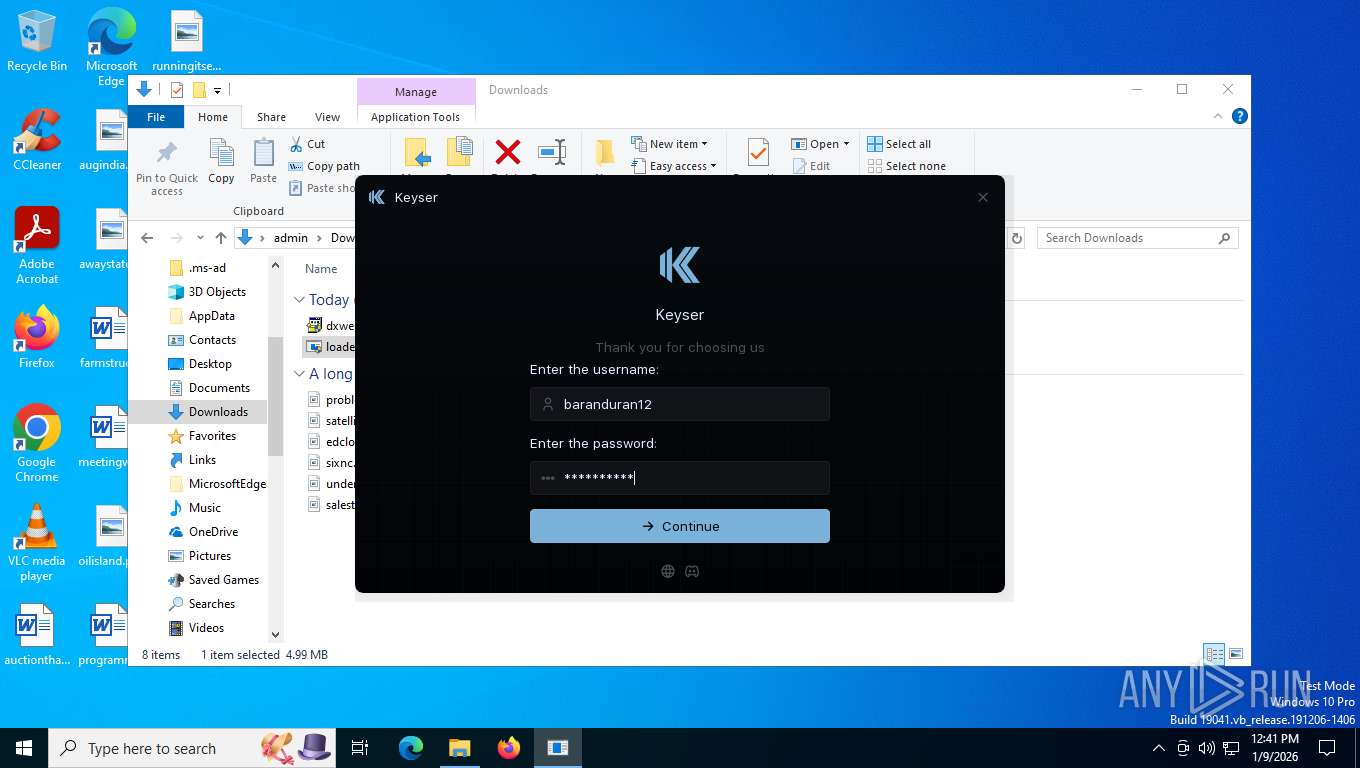1360x768 pixels.
Task: Show hidden system tray icons
Action: [x=1159, y=748]
